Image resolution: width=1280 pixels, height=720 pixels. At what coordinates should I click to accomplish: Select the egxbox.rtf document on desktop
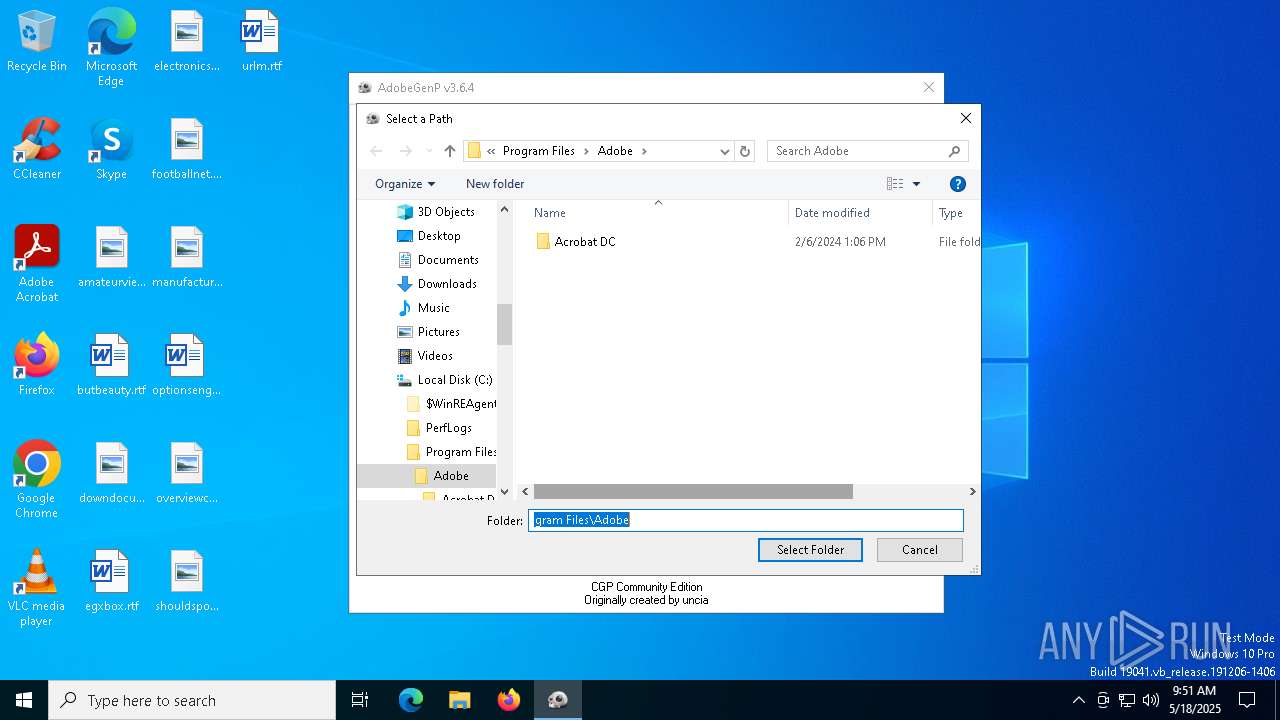[111, 582]
